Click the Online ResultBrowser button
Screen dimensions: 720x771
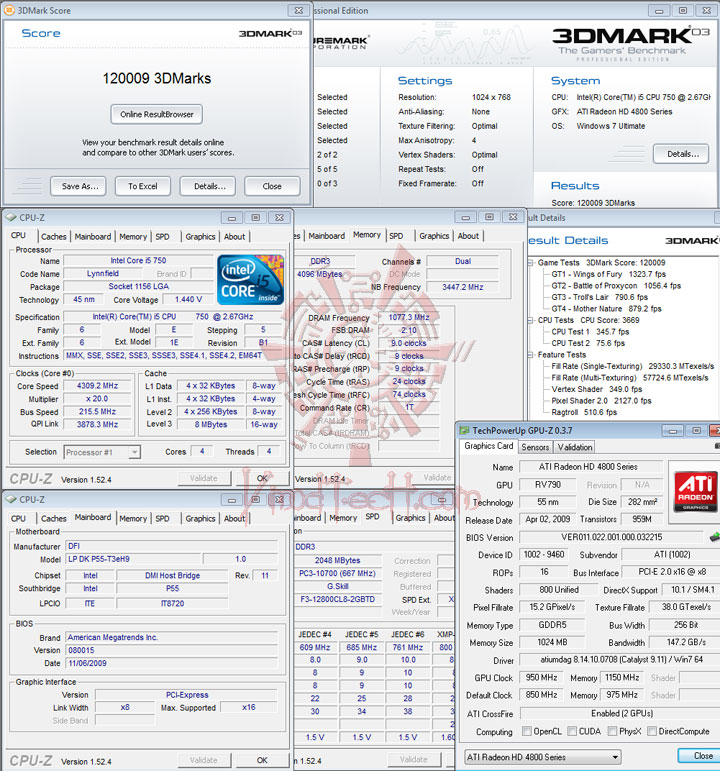pyautogui.click(x=156, y=114)
